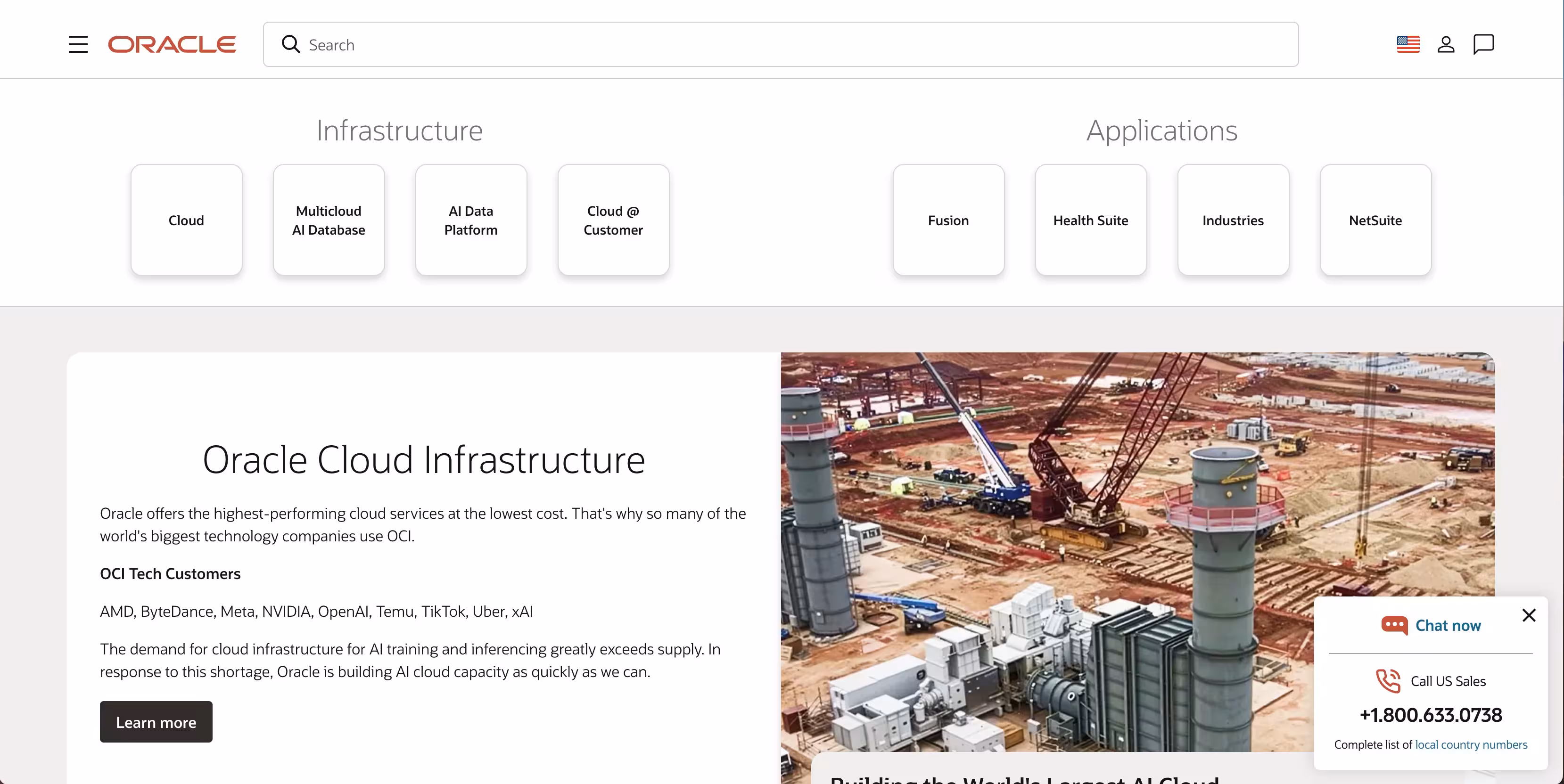
Task: Open the local country numbers link
Action: click(1471, 744)
